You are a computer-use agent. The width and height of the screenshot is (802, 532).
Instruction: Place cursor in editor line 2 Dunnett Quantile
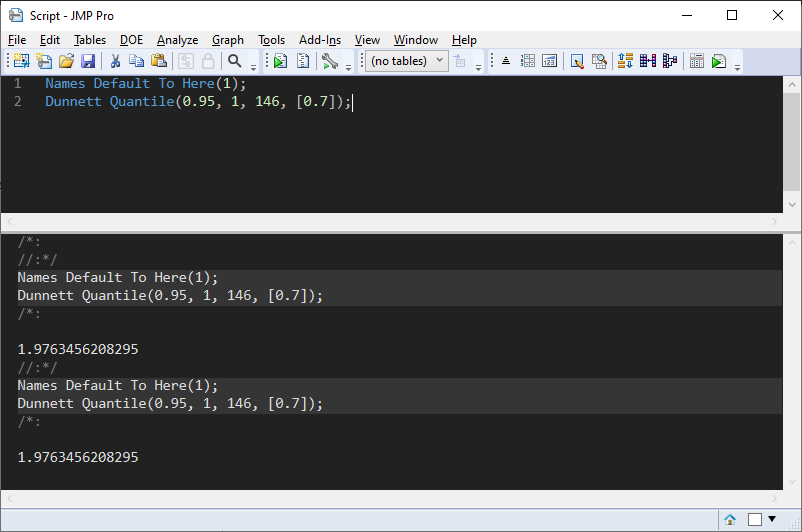[198, 101]
